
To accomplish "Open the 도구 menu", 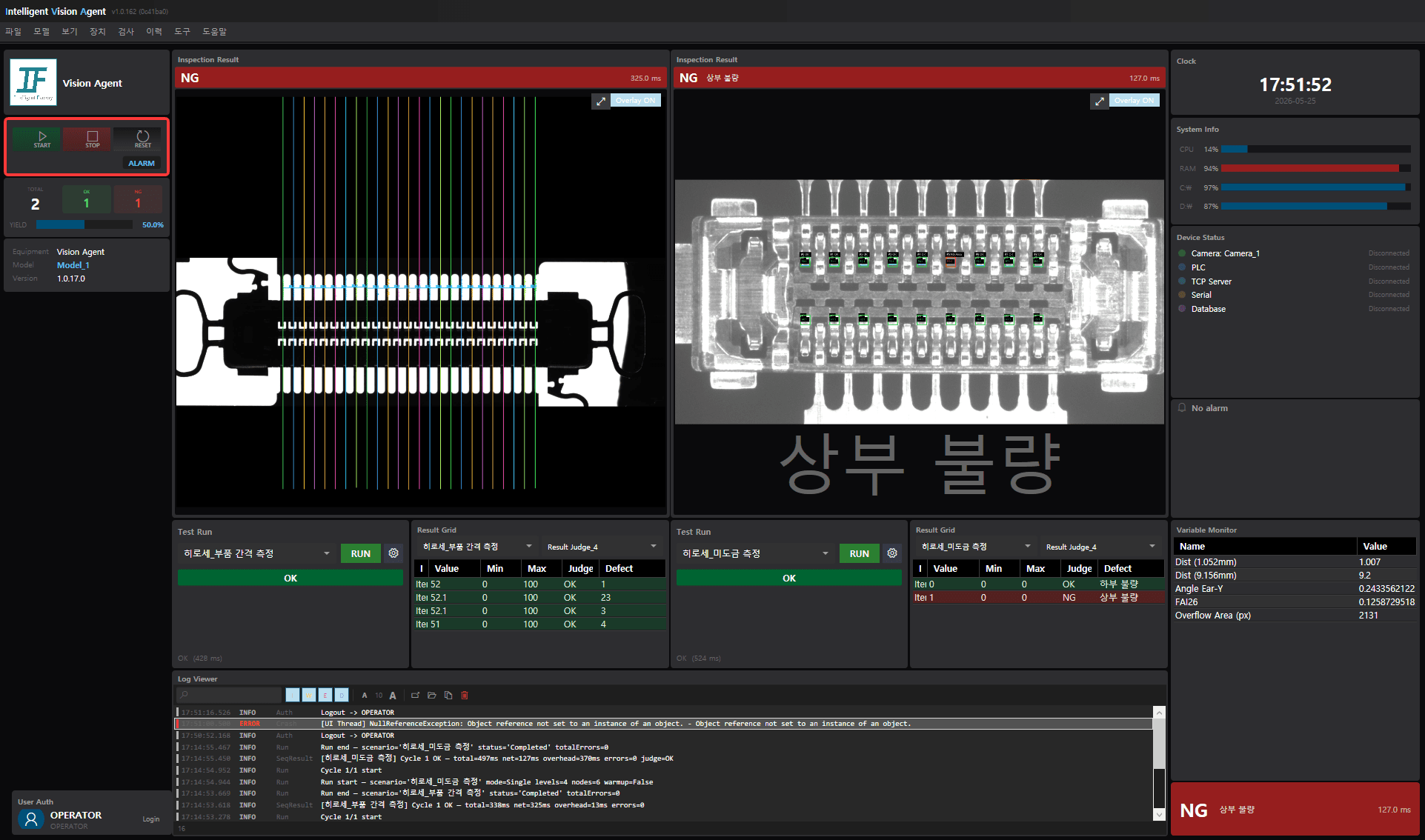I will click(x=182, y=31).
